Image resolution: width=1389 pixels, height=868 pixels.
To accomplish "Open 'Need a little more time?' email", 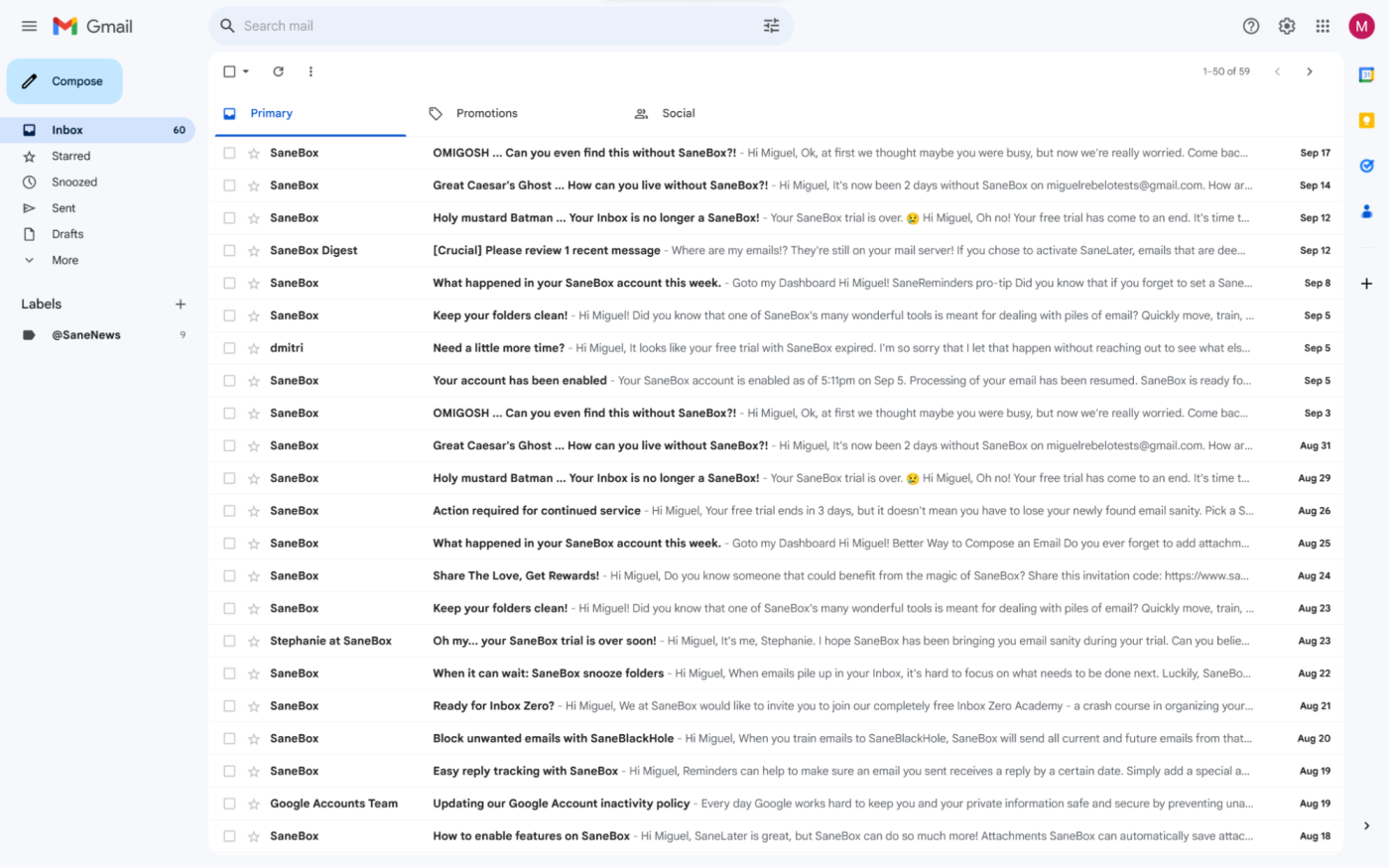I will pyautogui.click(x=776, y=348).
